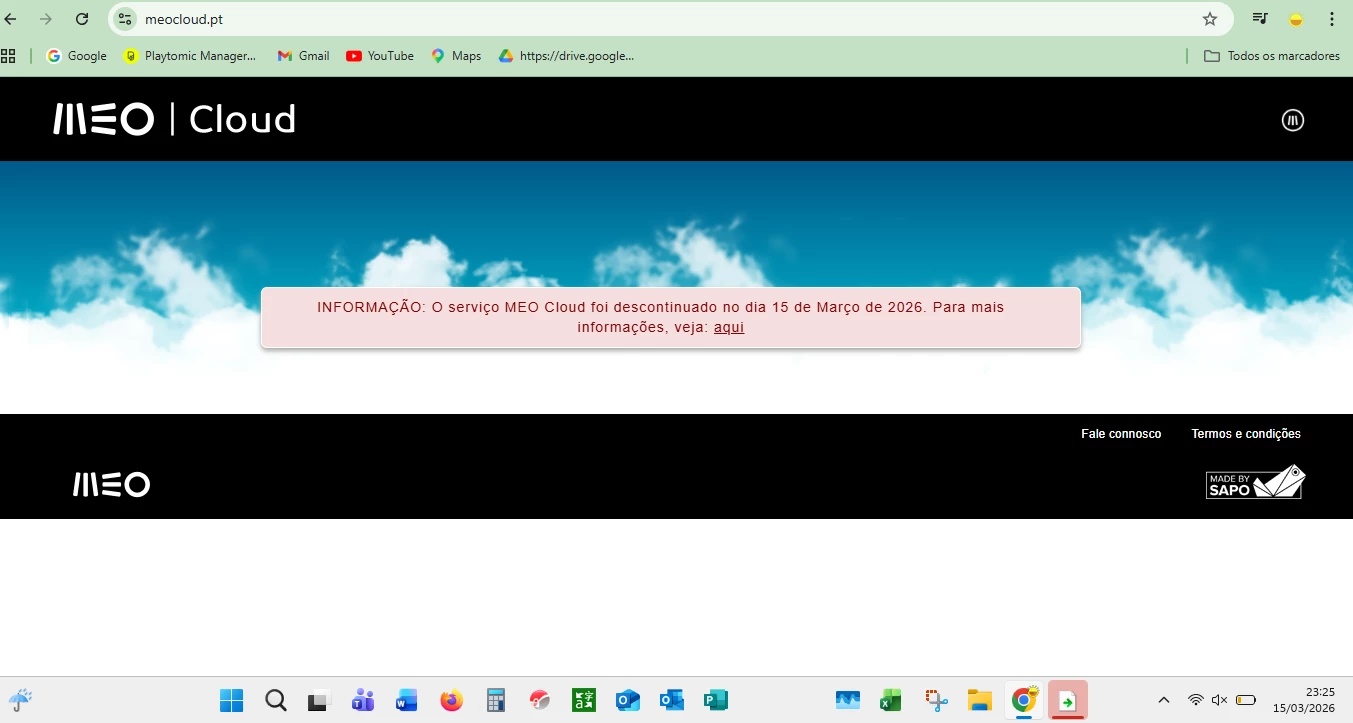Image resolution: width=1353 pixels, height=723 pixels.
Task: Follow the 'aqui' link in the notice
Action: 729,327
